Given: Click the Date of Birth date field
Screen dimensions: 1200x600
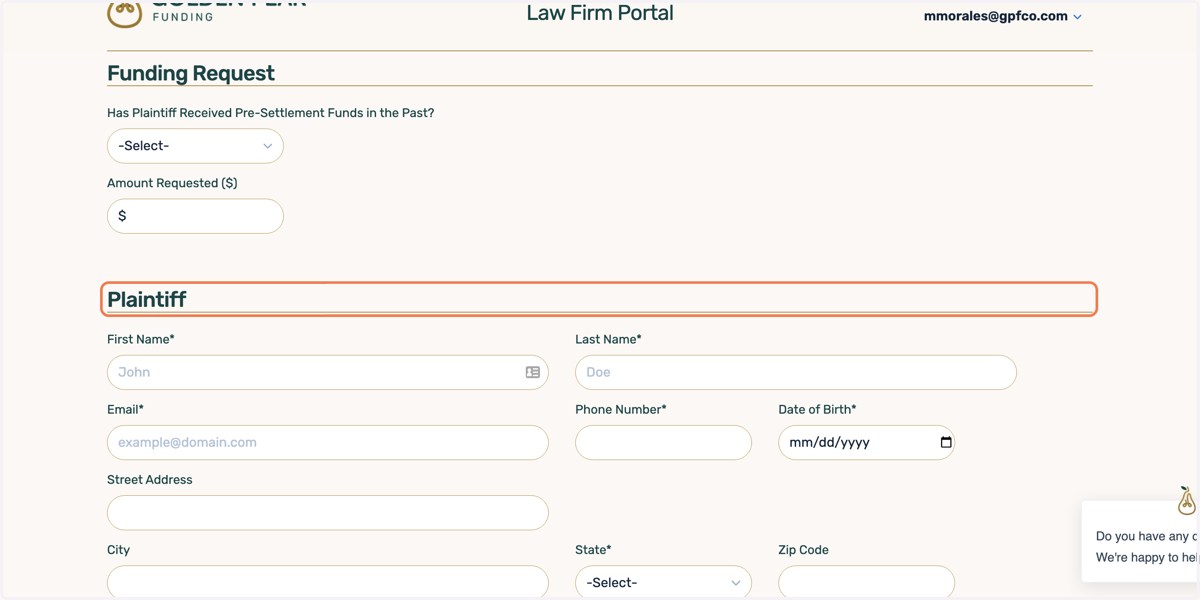Looking at the screenshot, I should tap(866, 442).
